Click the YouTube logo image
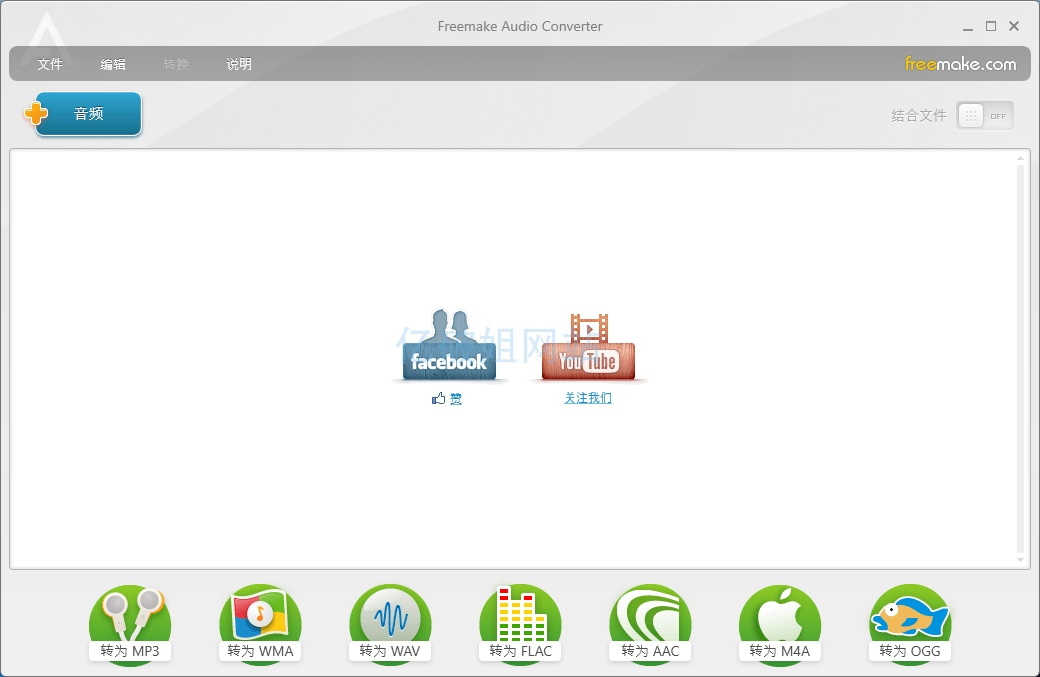 [588, 348]
